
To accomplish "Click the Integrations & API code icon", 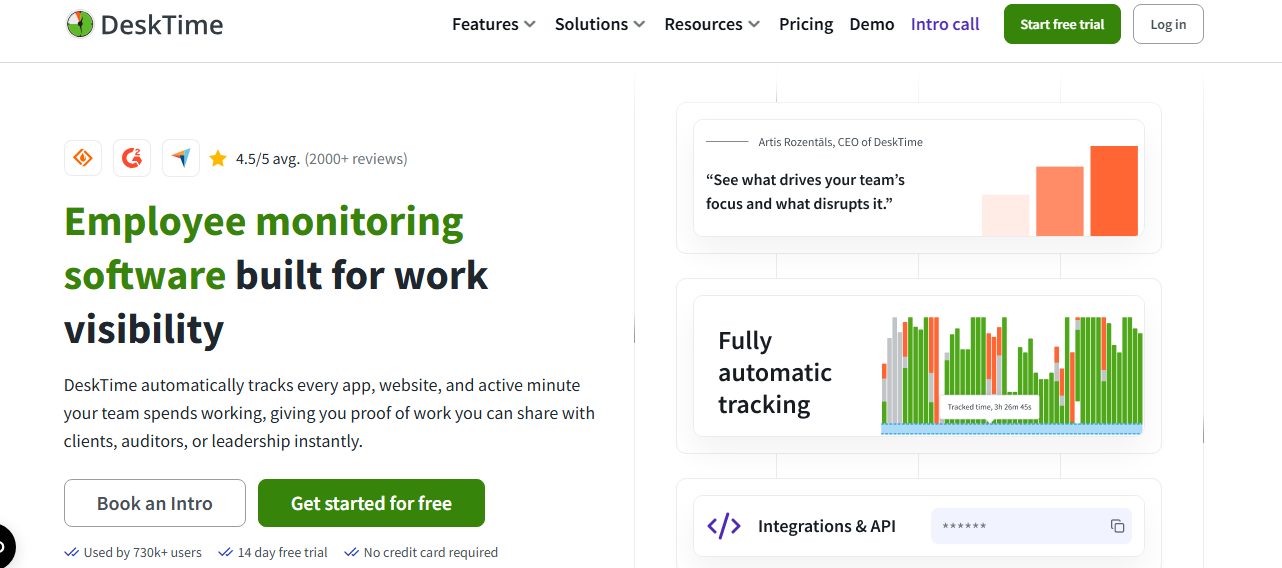I will point(724,526).
